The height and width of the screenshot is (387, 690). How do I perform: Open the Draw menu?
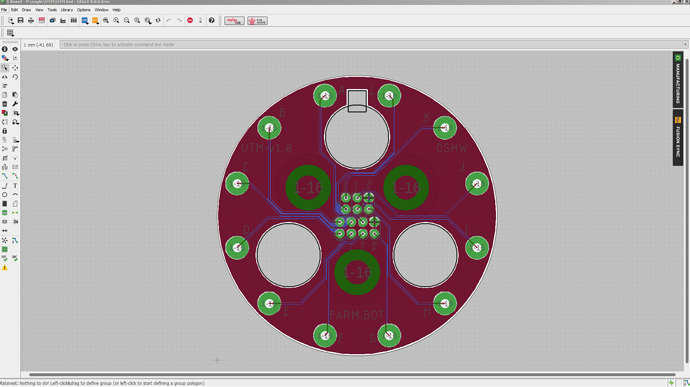[x=26, y=10]
